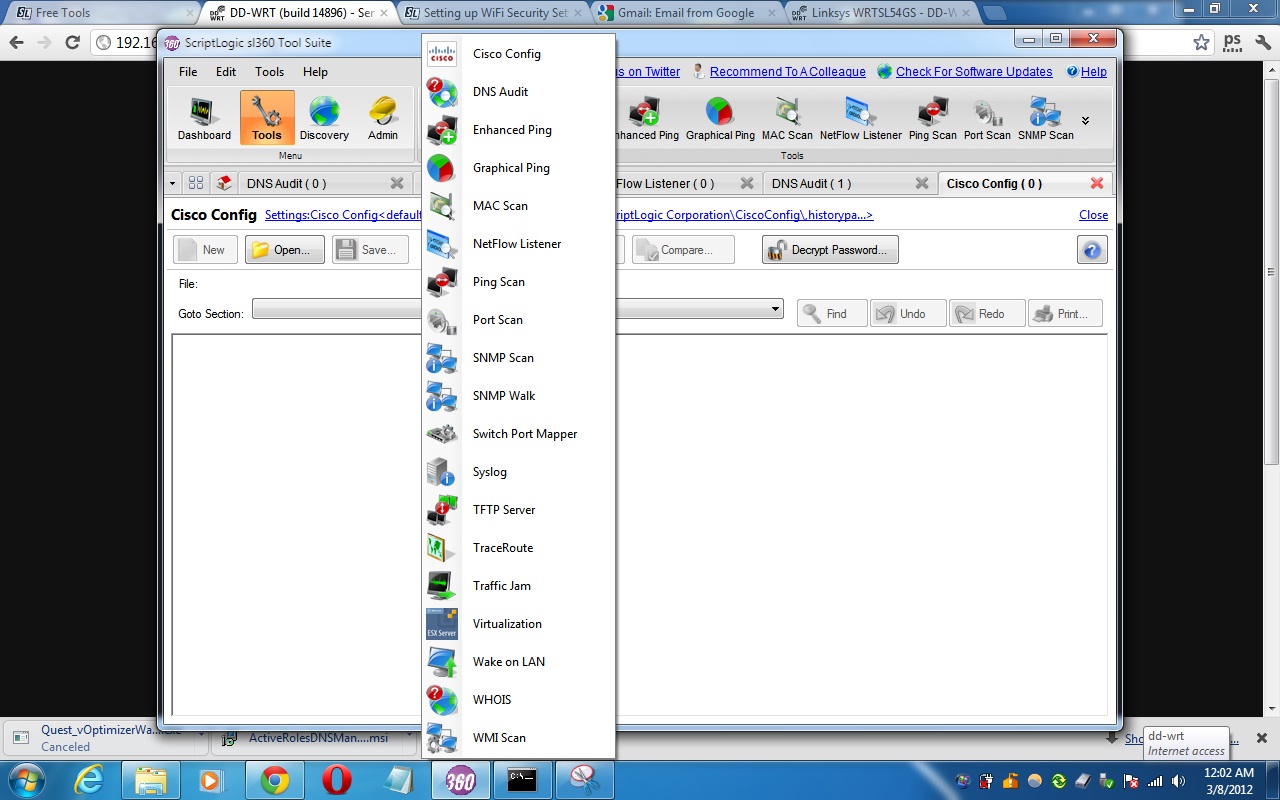1280x800 pixels.
Task: Open the Goto Section dropdown
Action: 777,310
